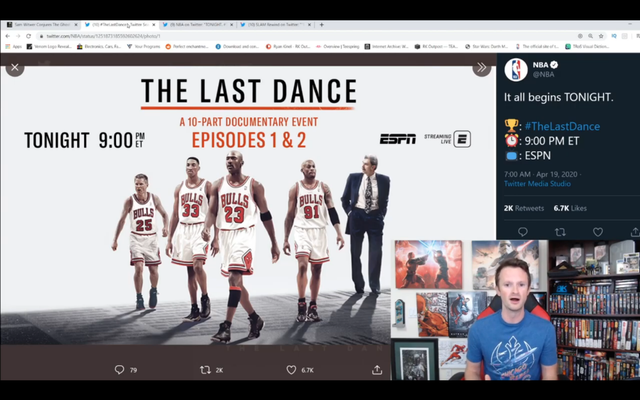Image resolution: width=640 pixels, height=400 pixels.
Task: Go back with the browser back arrow
Action: pos(7,36)
